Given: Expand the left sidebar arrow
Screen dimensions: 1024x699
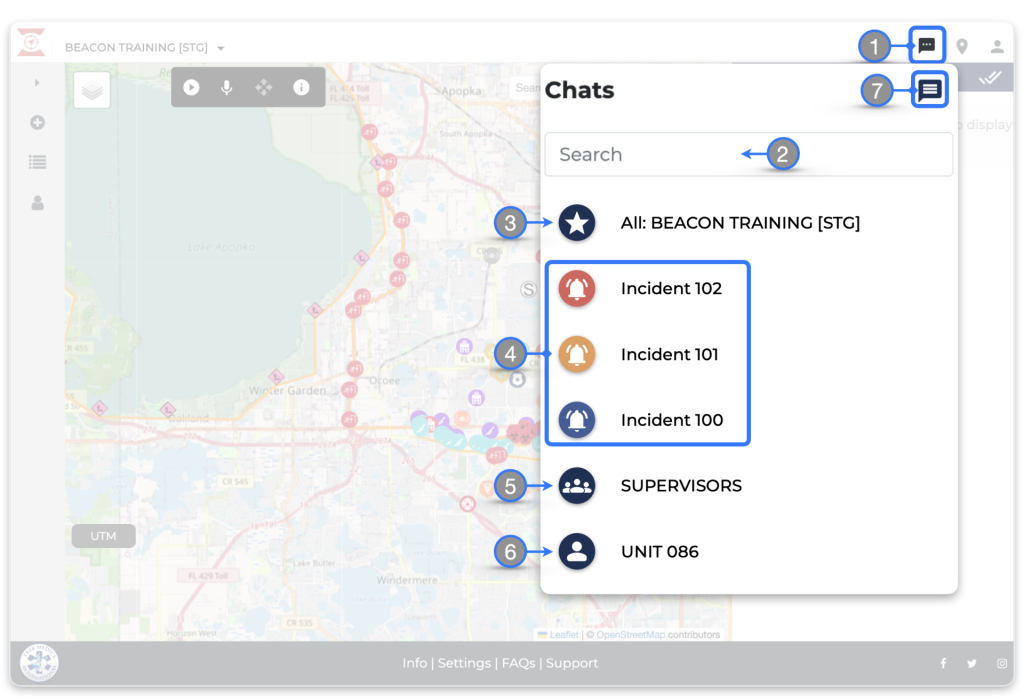Looking at the screenshot, I should [x=37, y=82].
